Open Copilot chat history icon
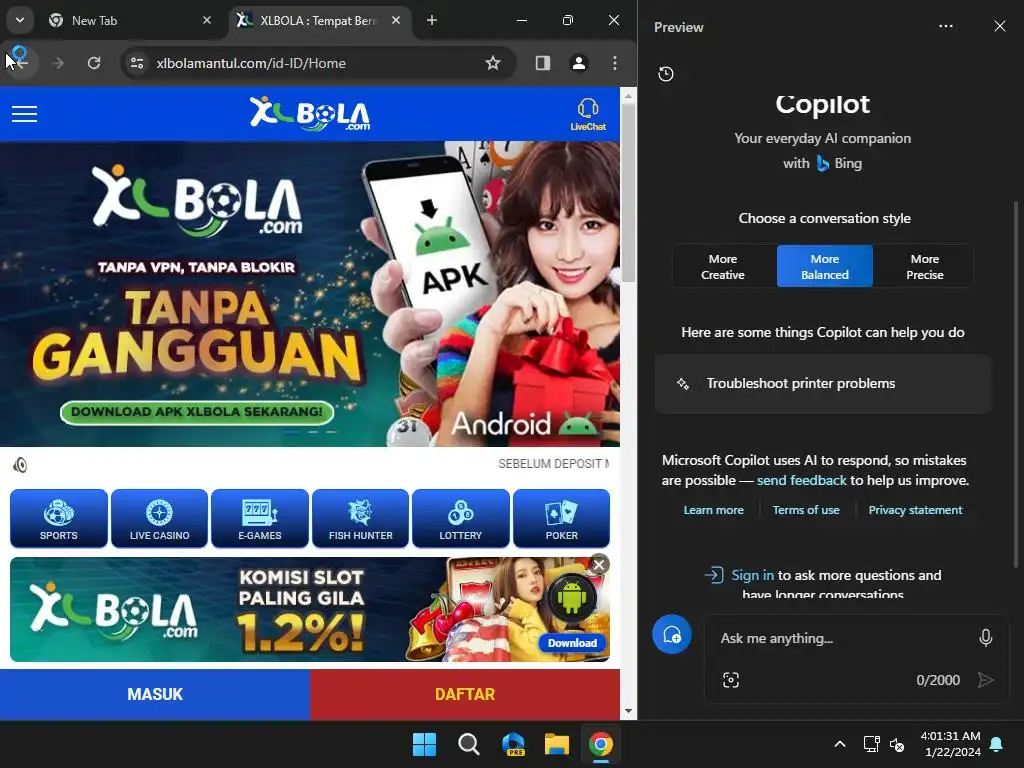 coord(666,74)
